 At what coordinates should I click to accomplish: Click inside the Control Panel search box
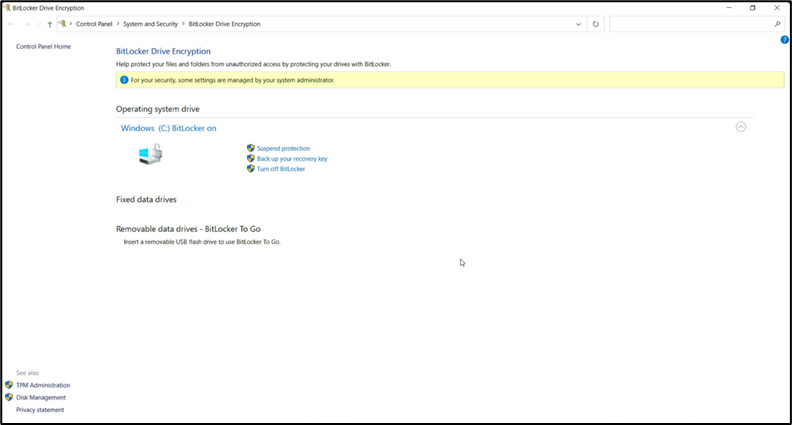(690, 24)
